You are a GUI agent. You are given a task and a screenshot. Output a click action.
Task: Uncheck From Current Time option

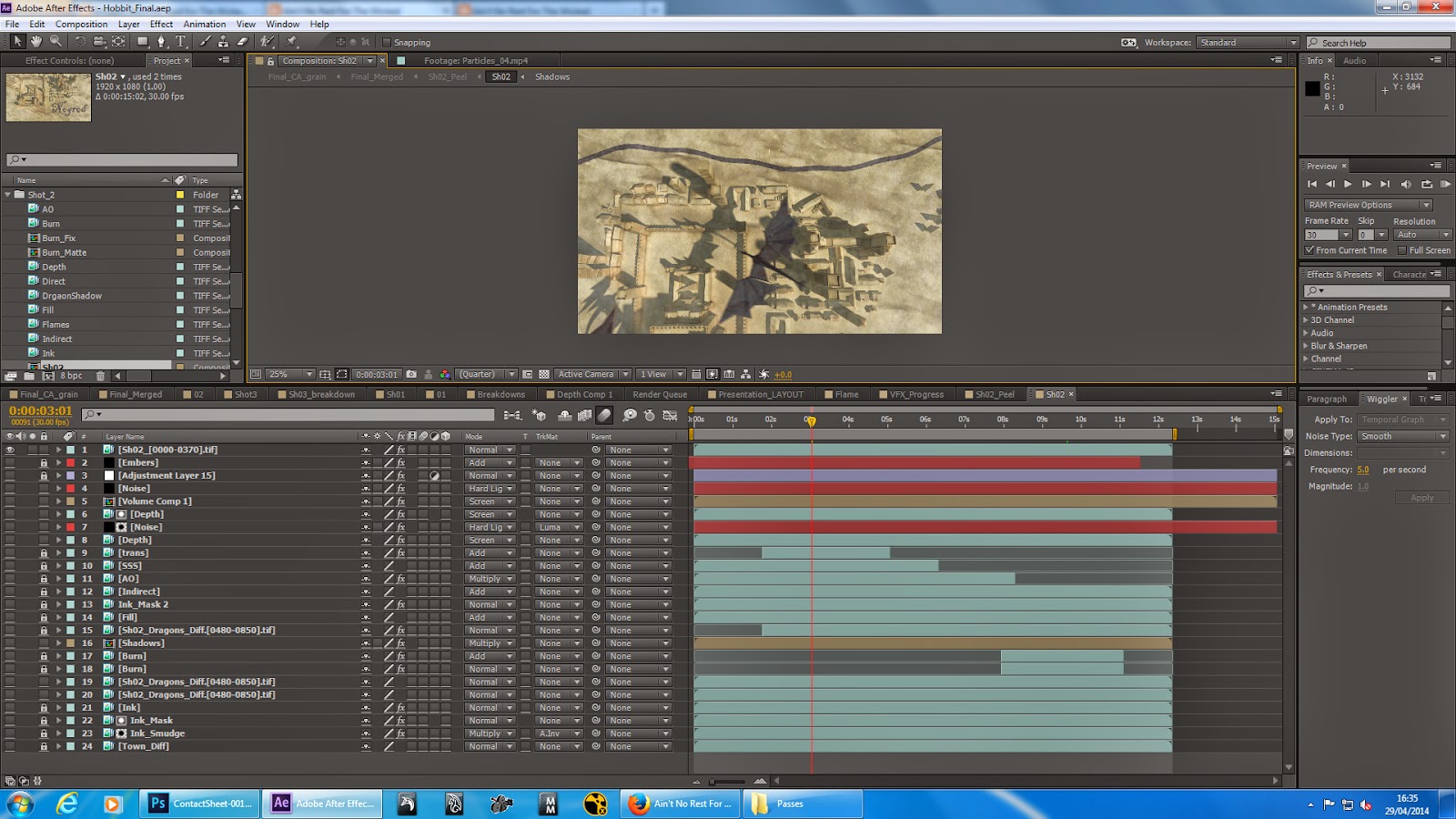pyautogui.click(x=1309, y=250)
